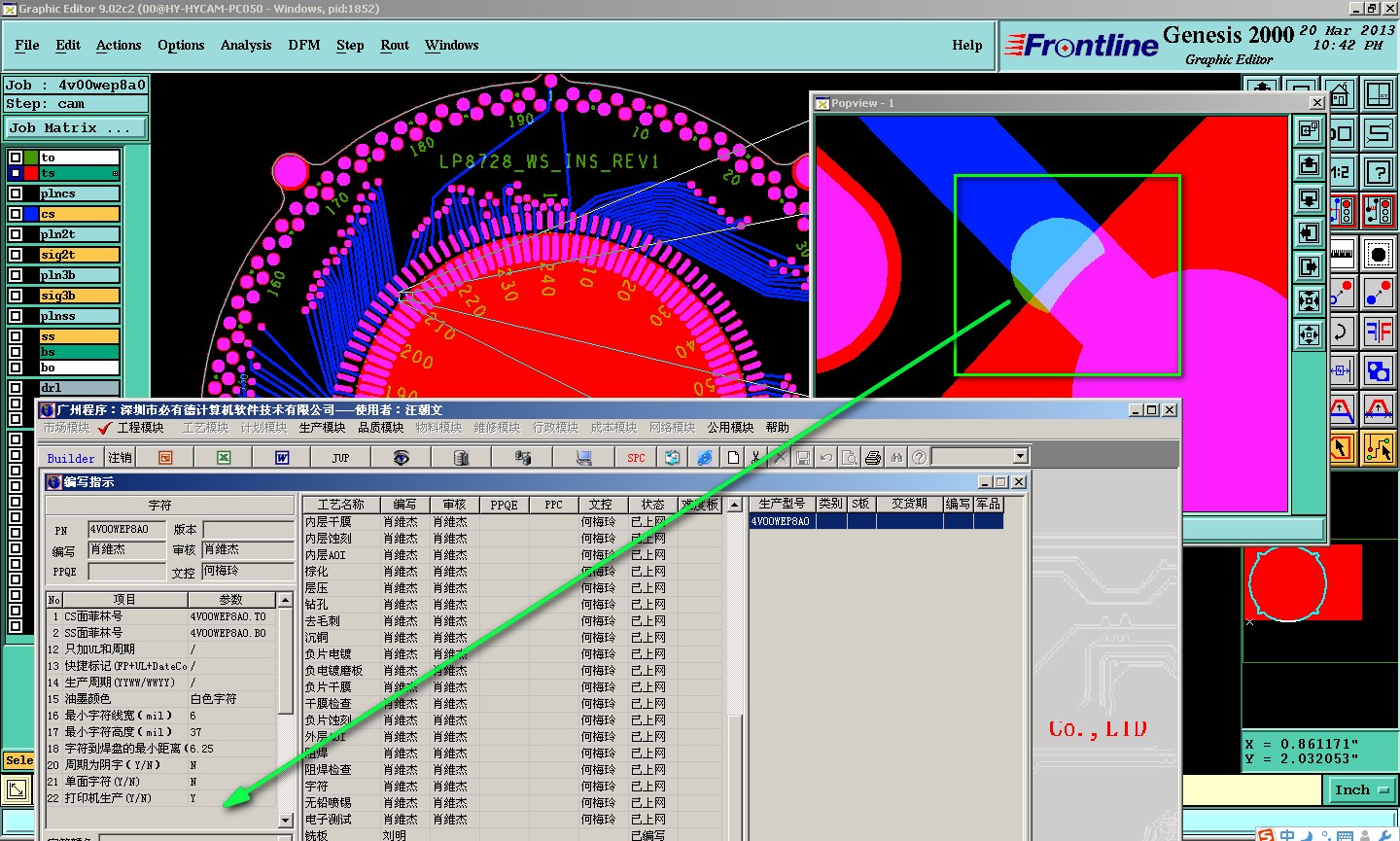Click the red-bordered traffic light netlist icon
The width and height of the screenshot is (1400, 841).
(x=1379, y=211)
